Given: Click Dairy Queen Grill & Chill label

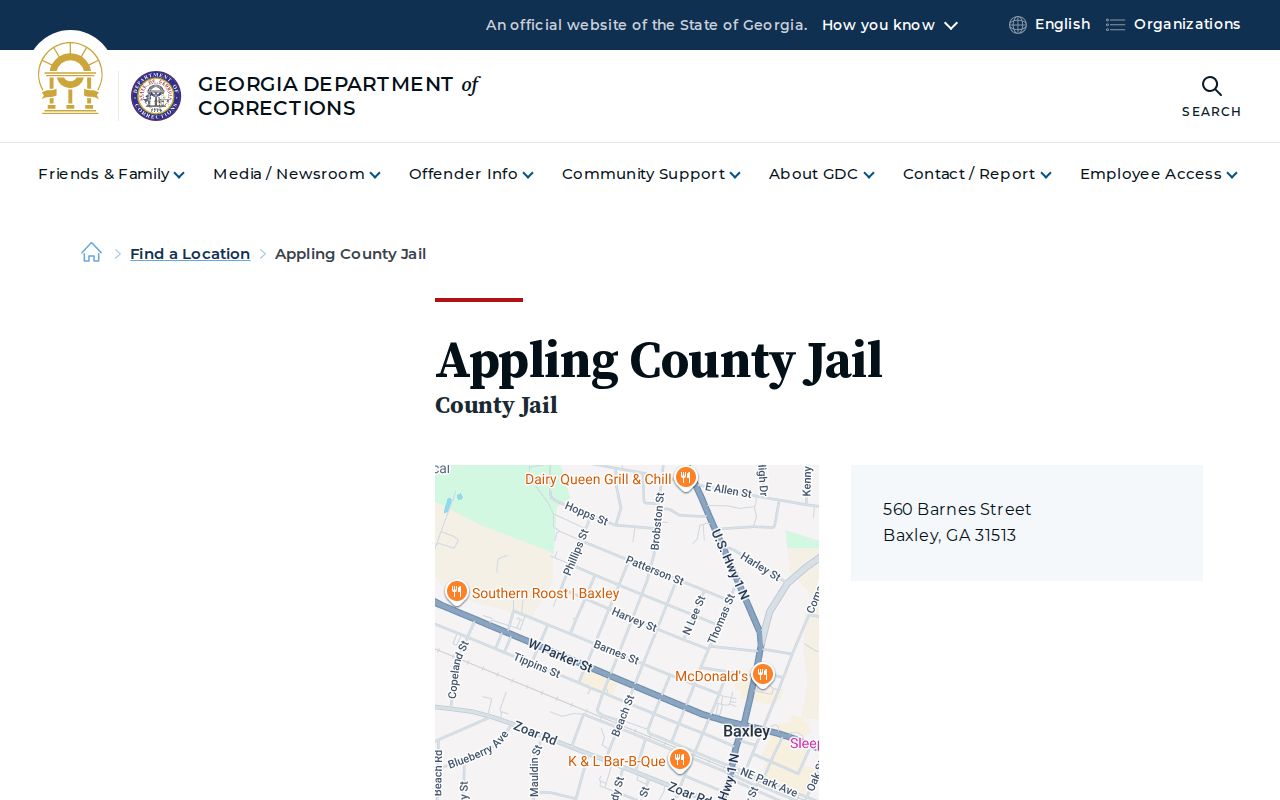Looking at the screenshot, I should tap(598, 479).
